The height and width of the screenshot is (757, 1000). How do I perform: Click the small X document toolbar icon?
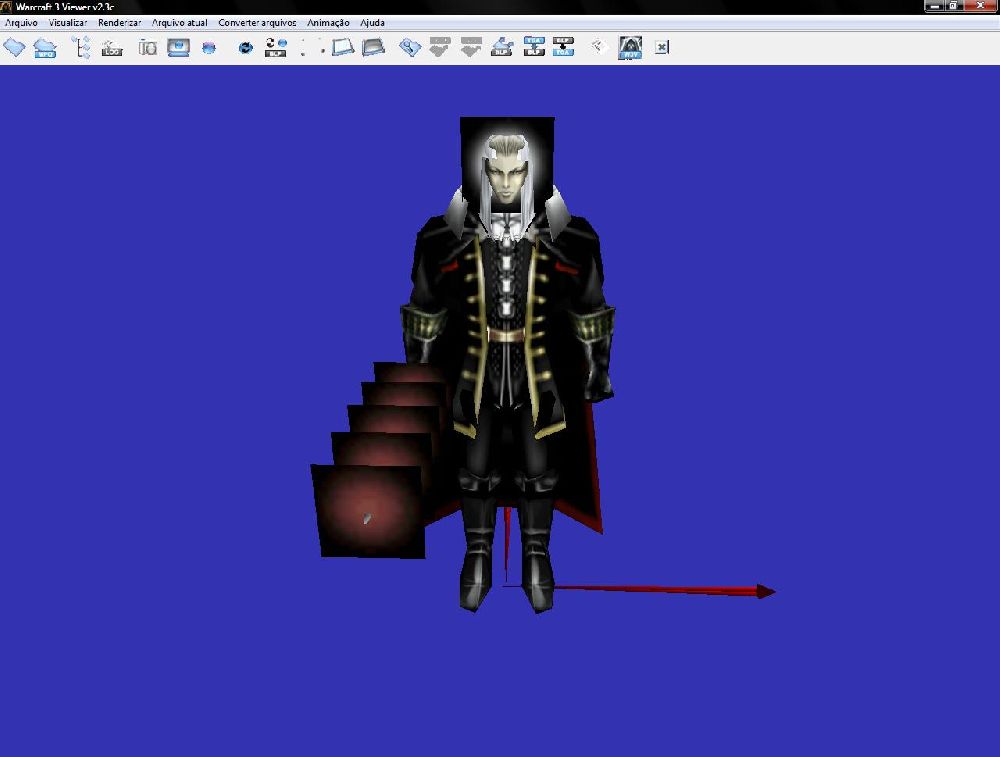[662, 47]
